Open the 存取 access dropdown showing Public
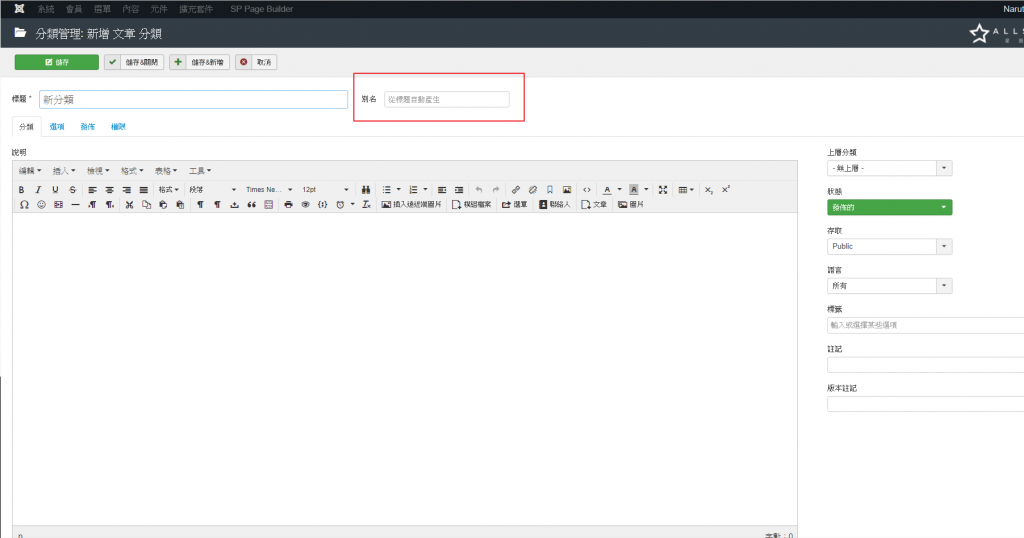 click(889, 246)
